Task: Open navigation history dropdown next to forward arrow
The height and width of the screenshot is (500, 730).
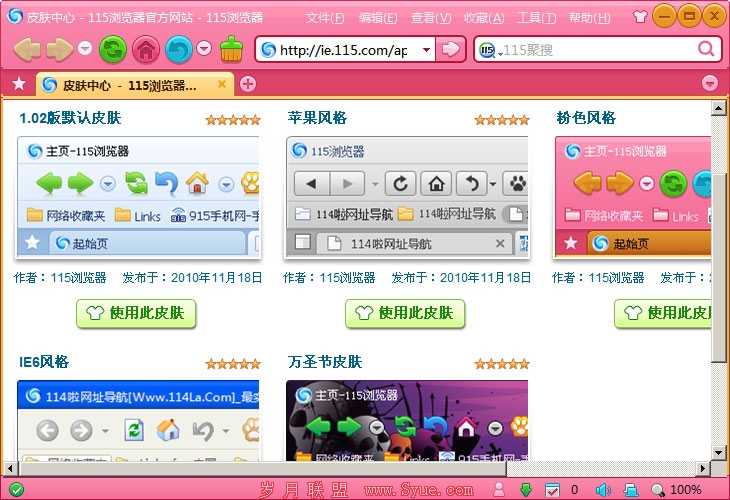Action: [85, 48]
